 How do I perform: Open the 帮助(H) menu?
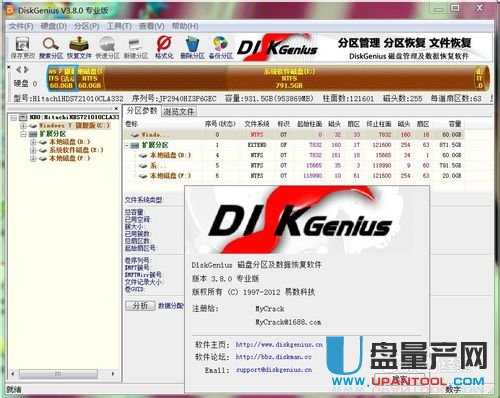point(185,26)
